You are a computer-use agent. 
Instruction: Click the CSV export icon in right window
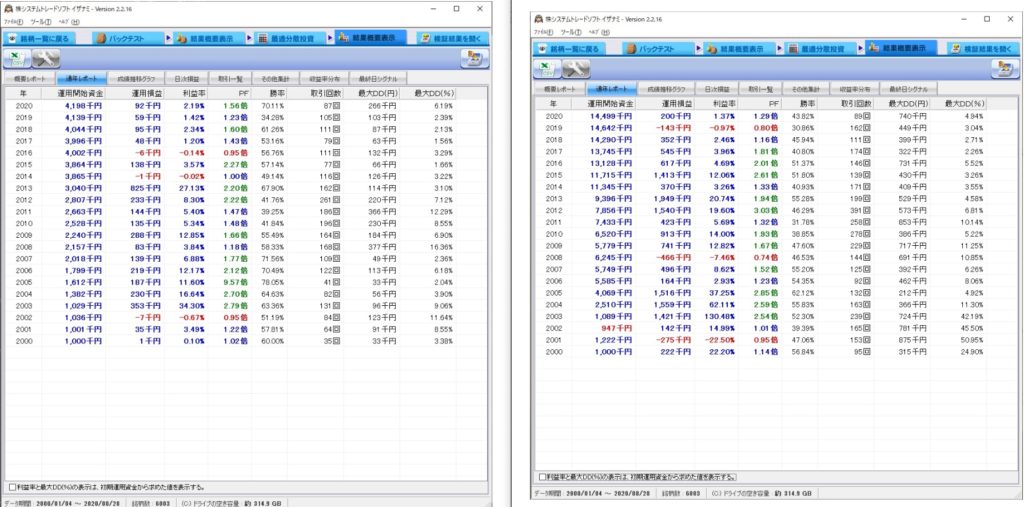tap(548, 68)
